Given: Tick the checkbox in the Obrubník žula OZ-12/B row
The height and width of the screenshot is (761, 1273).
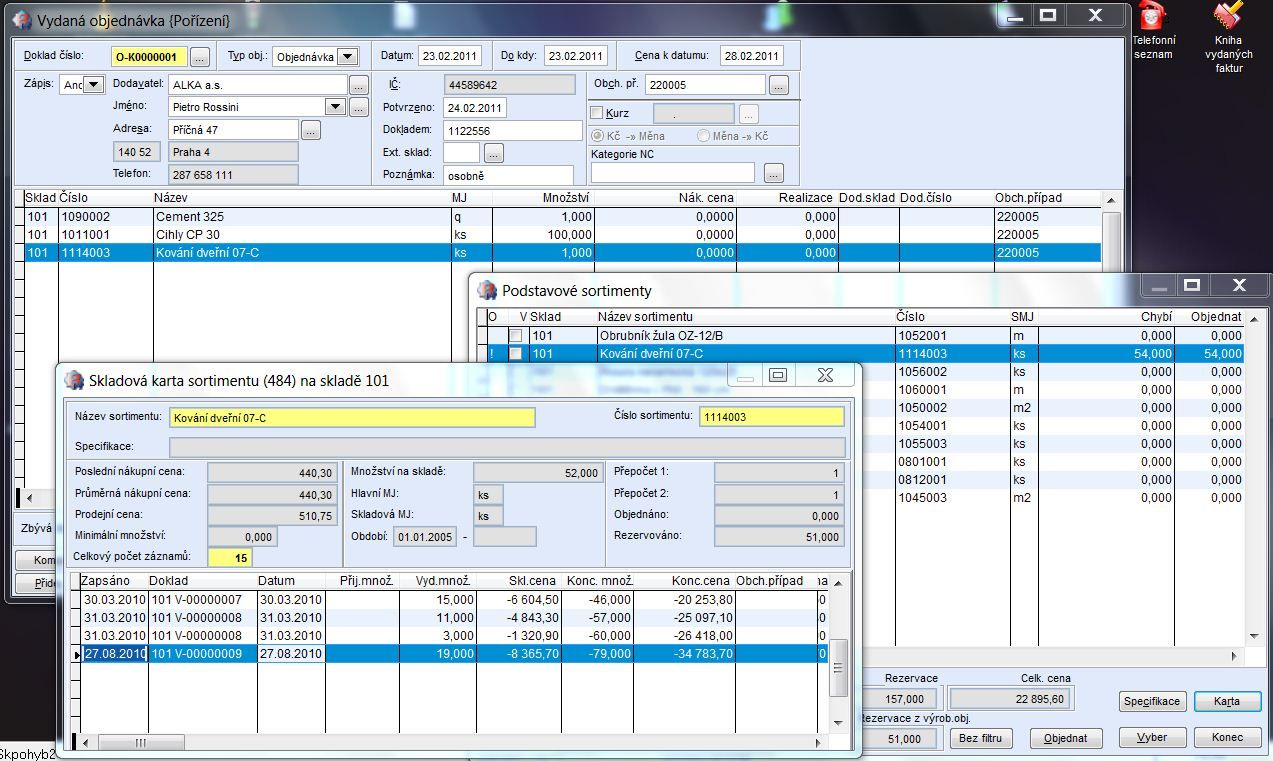Looking at the screenshot, I should coord(516,336).
